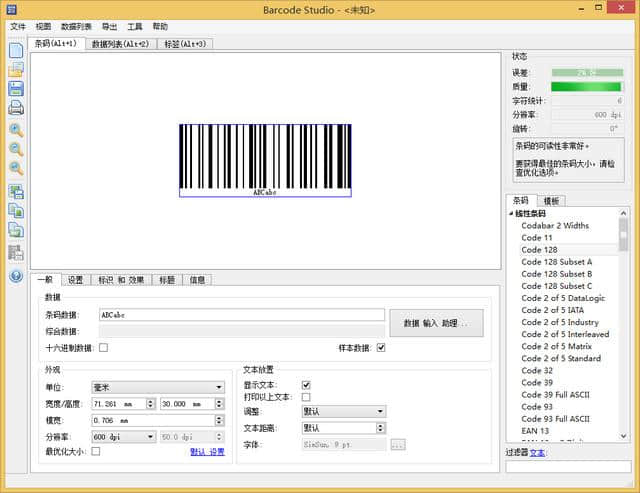Enable the 十六进制数据 checkbox
The height and width of the screenshot is (493, 640).
tap(103, 348)
